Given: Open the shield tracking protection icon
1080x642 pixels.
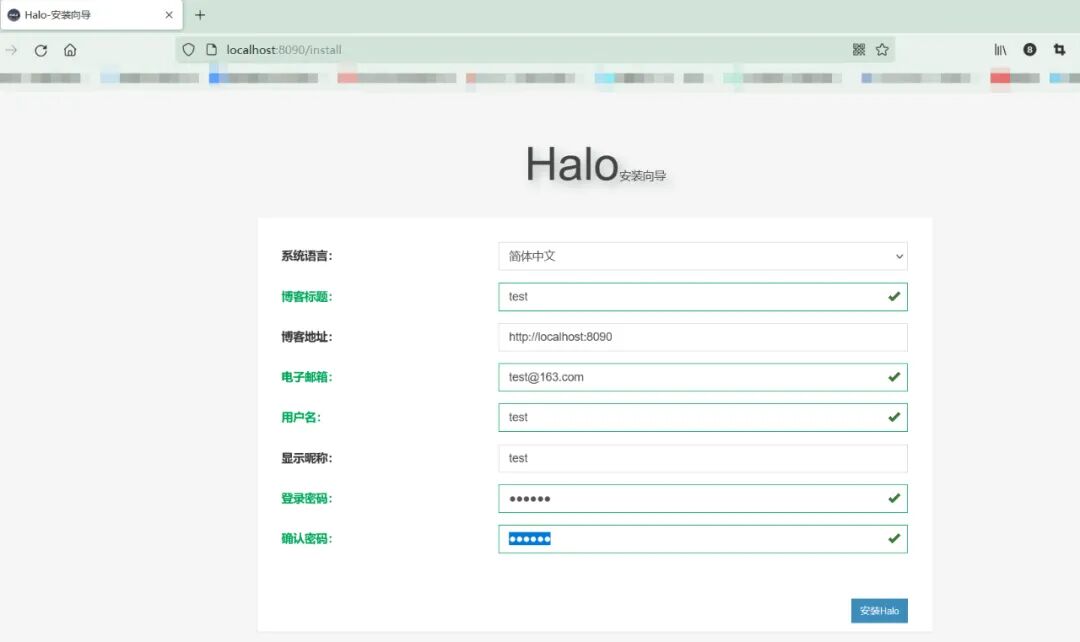Looking at the screenshot, I should tap(189, 50).
